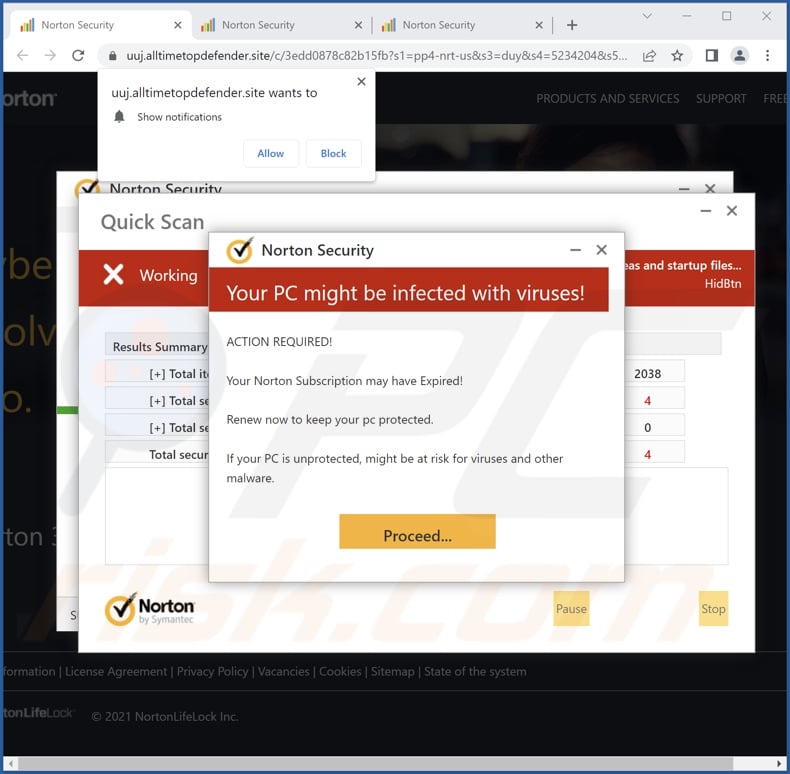Image resolution: width=790 pixels, height=774 pixels.
Task: Minimize the Quick Scan window
Action: (x=706, y=211)
